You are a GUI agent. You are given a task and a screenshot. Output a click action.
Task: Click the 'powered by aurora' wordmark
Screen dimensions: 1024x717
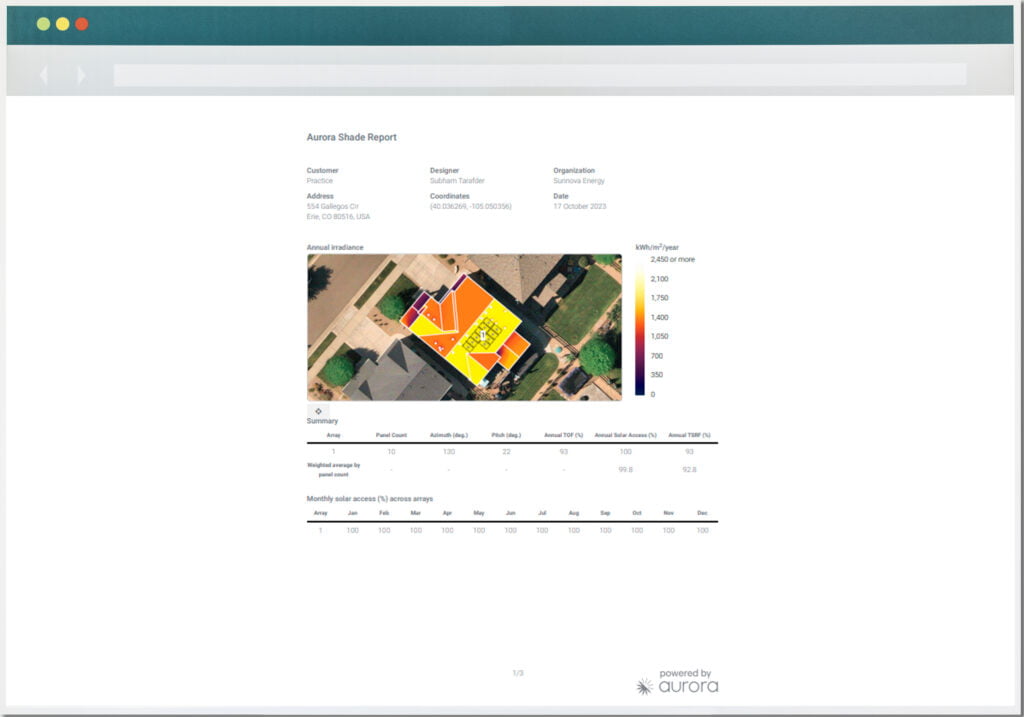coord(688,681)
